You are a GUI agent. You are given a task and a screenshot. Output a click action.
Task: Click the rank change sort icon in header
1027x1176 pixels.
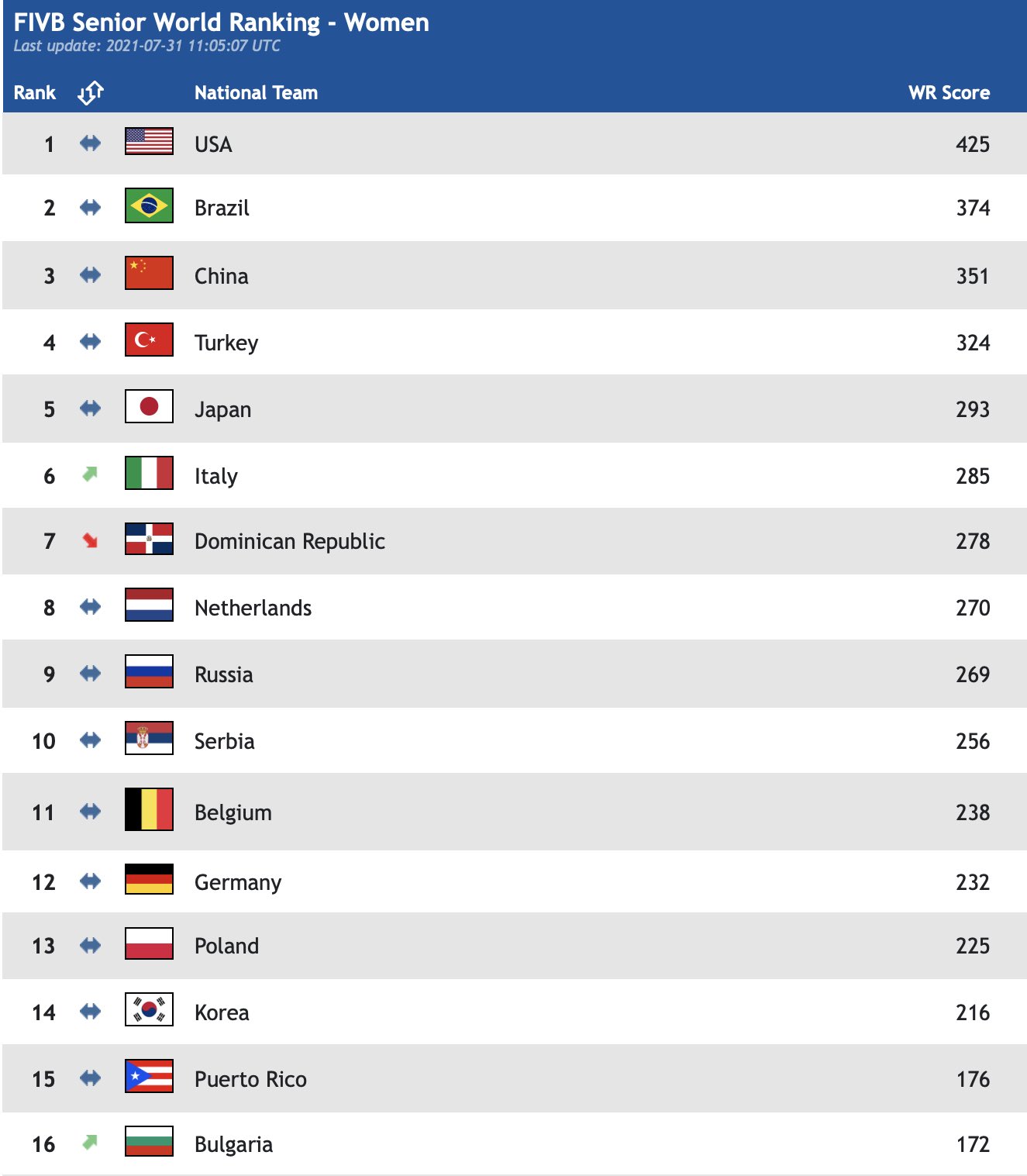(91, 92)
